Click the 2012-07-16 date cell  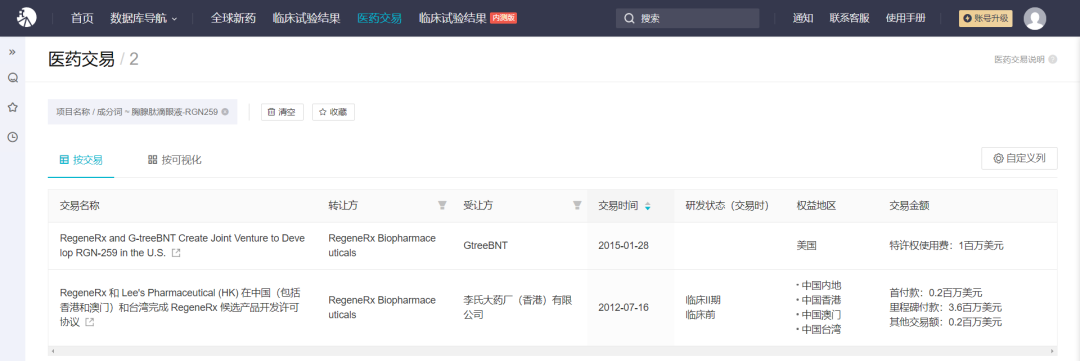(623, 307)
